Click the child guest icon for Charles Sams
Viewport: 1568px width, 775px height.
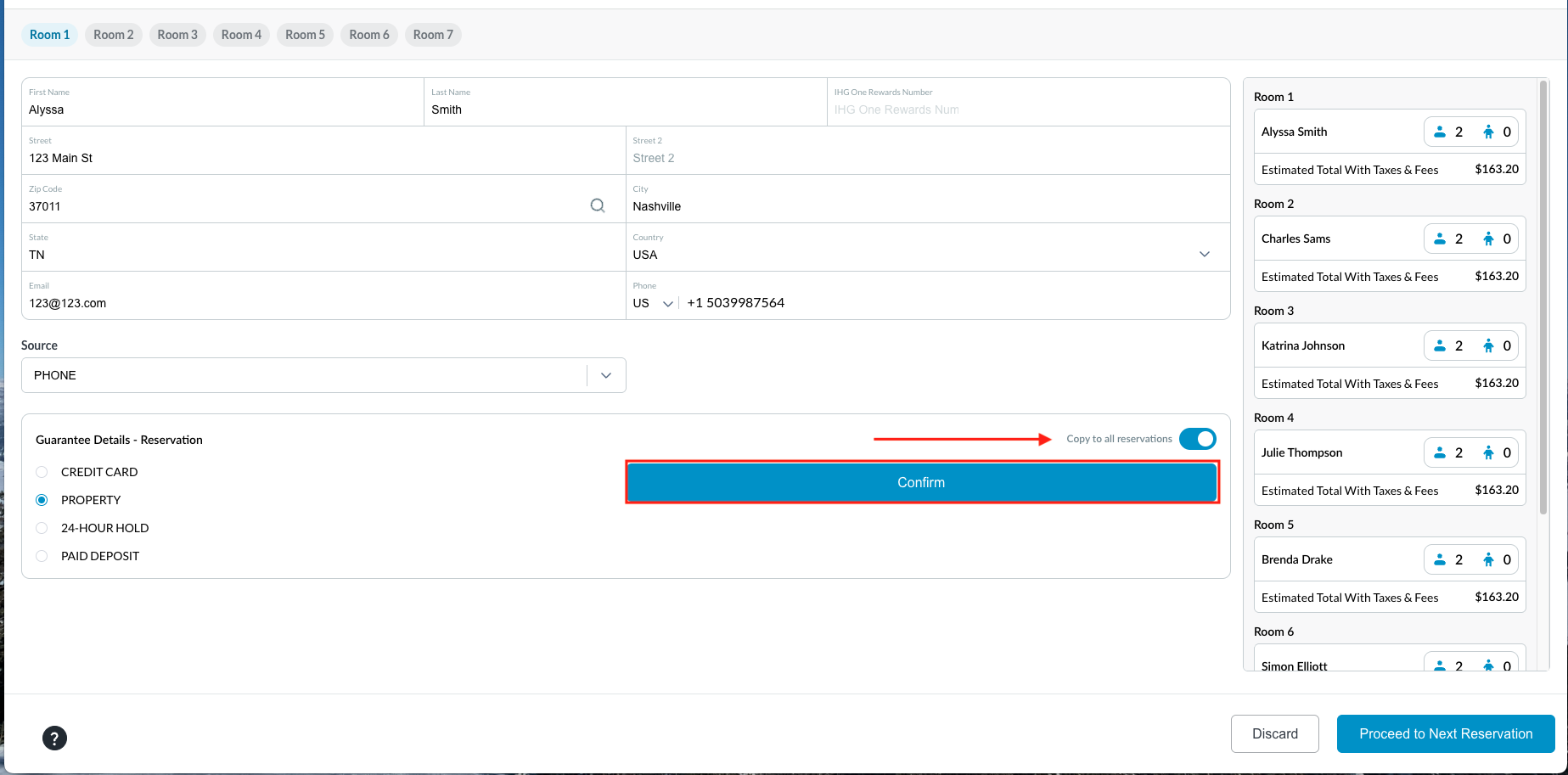click(x=1488, y=239)
